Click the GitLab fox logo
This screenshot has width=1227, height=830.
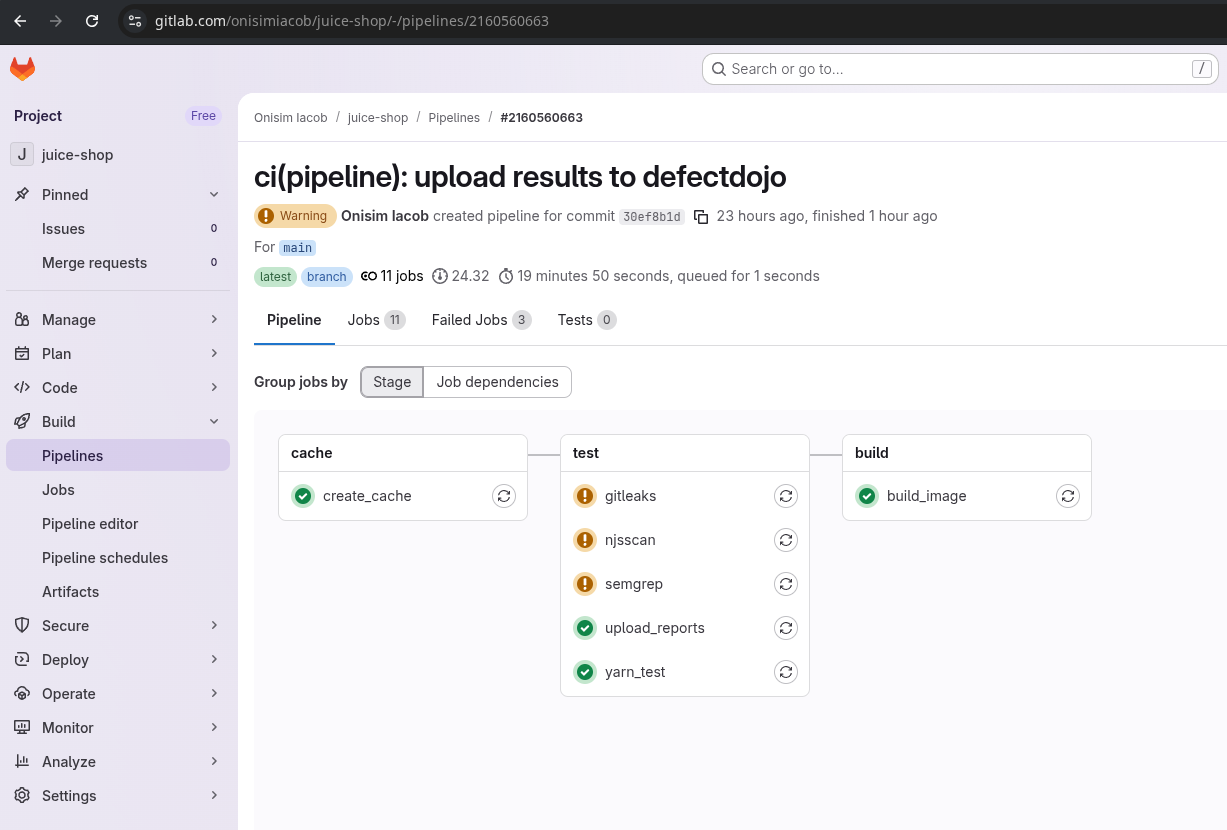[x=22, y=69]
